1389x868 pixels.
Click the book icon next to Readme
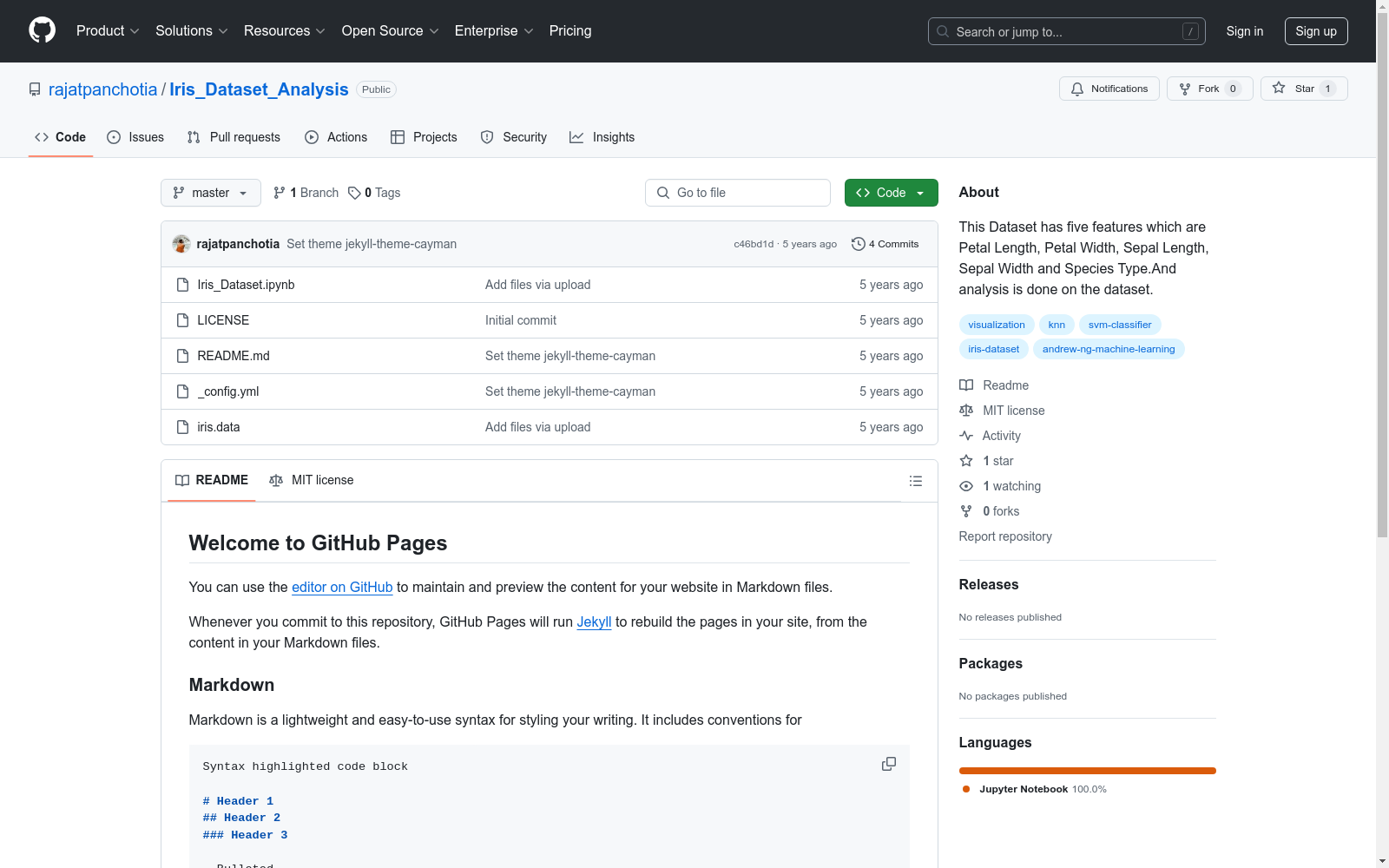click(x=966, y=385)
